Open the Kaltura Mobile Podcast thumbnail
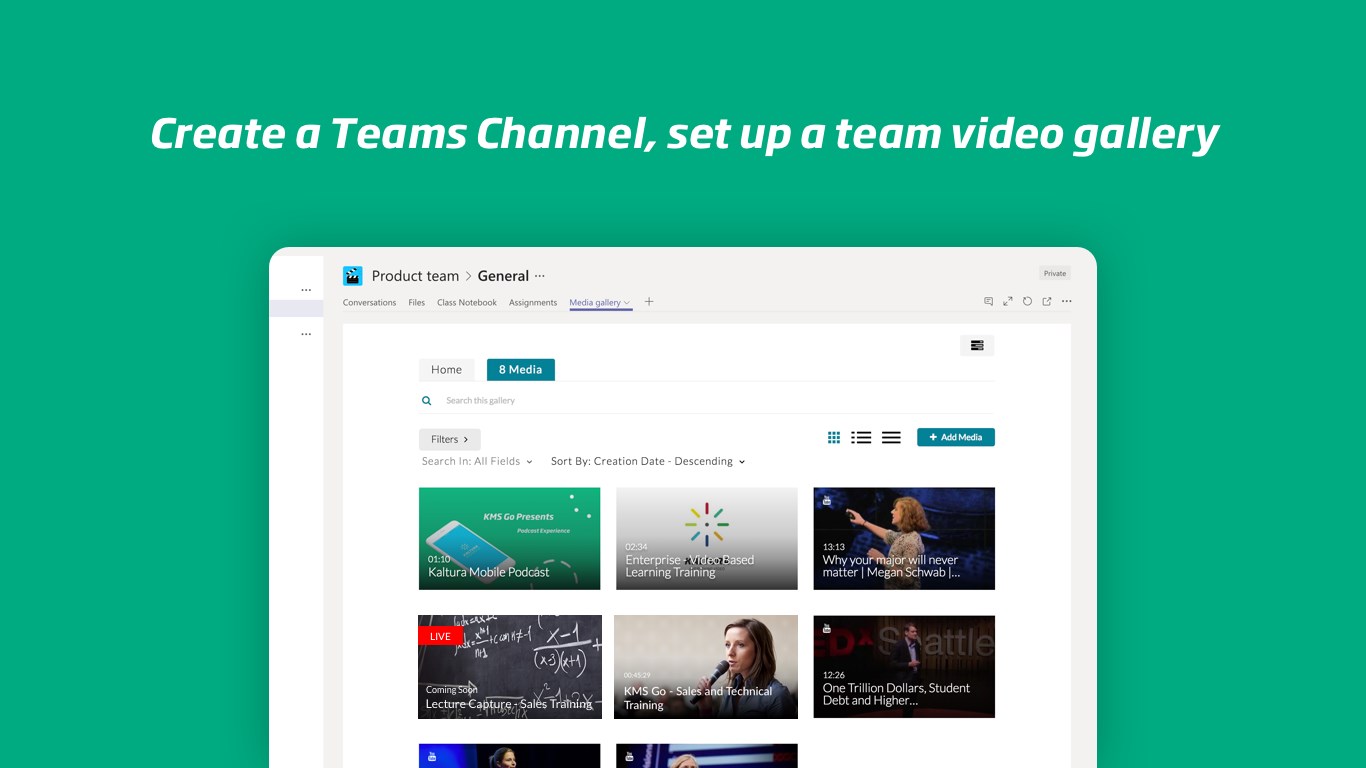The image size is (1366, 768). coord(510,538)
